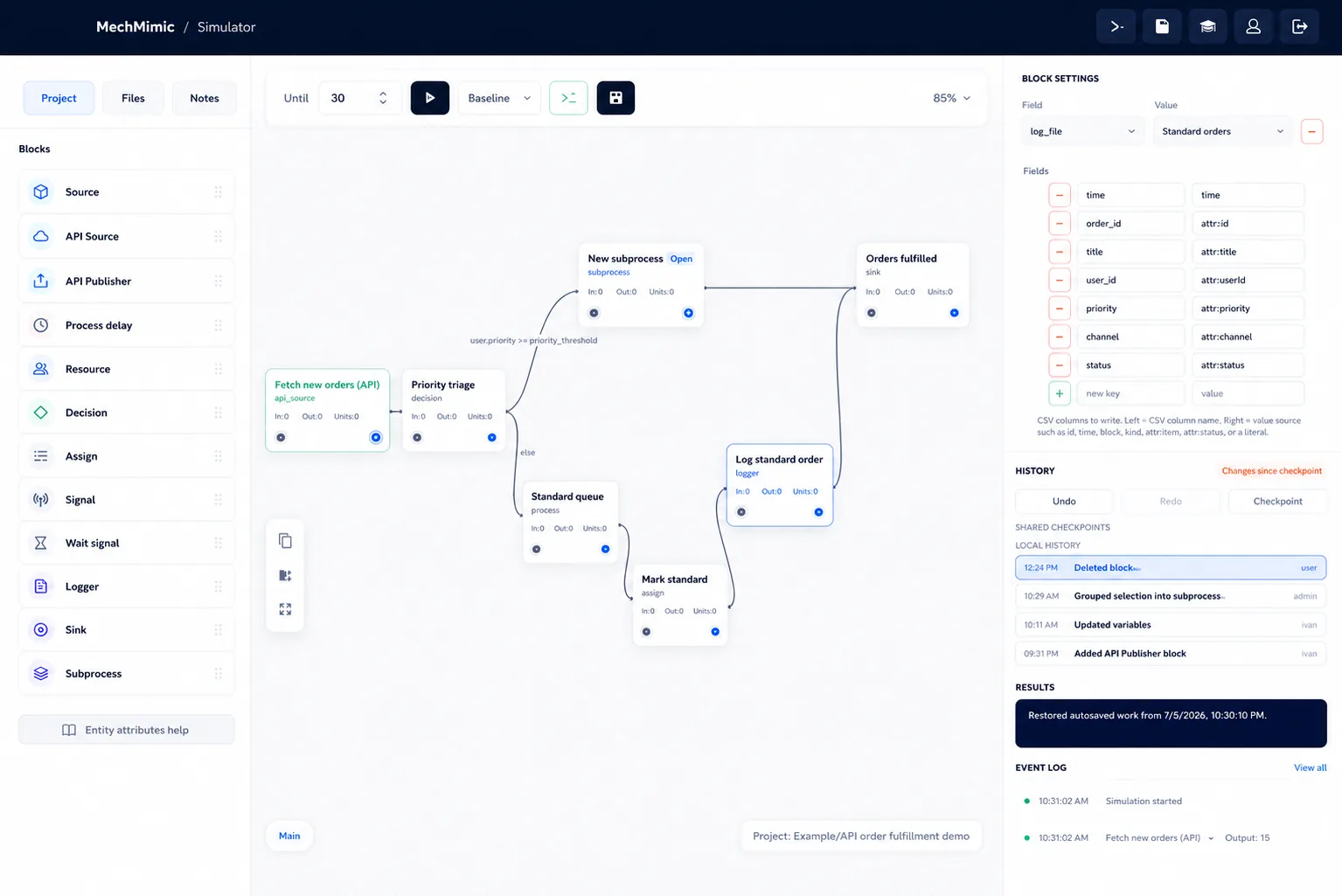This screenshot has height=896, width=1342.
Task: Click the copy icon on canvas toolbar
Action: [x=285, y=541]
